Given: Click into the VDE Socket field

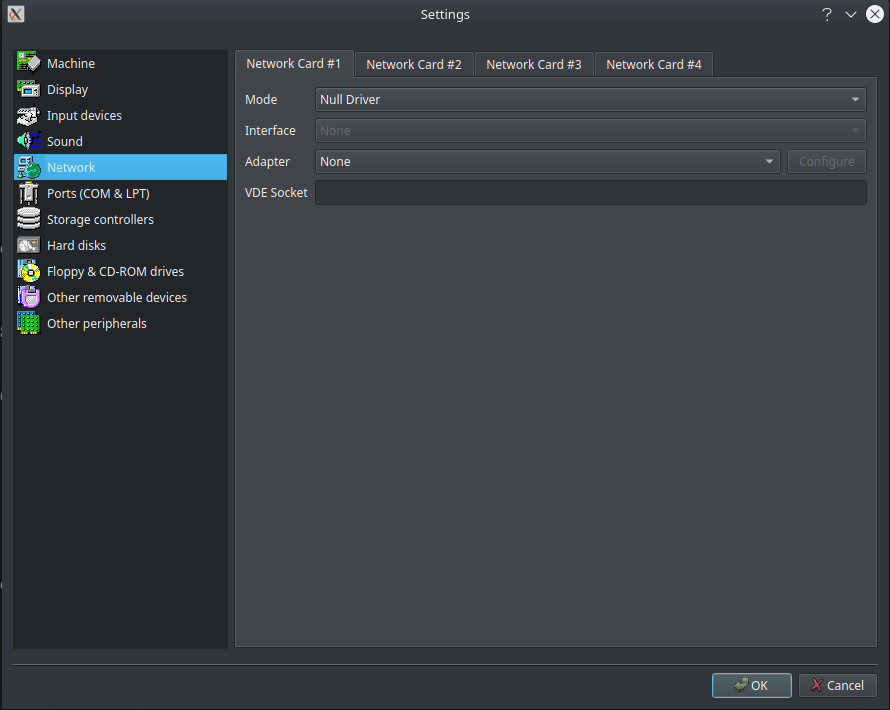Looking at the screenshot, I should pyautogui.click(x=591, y=192).
